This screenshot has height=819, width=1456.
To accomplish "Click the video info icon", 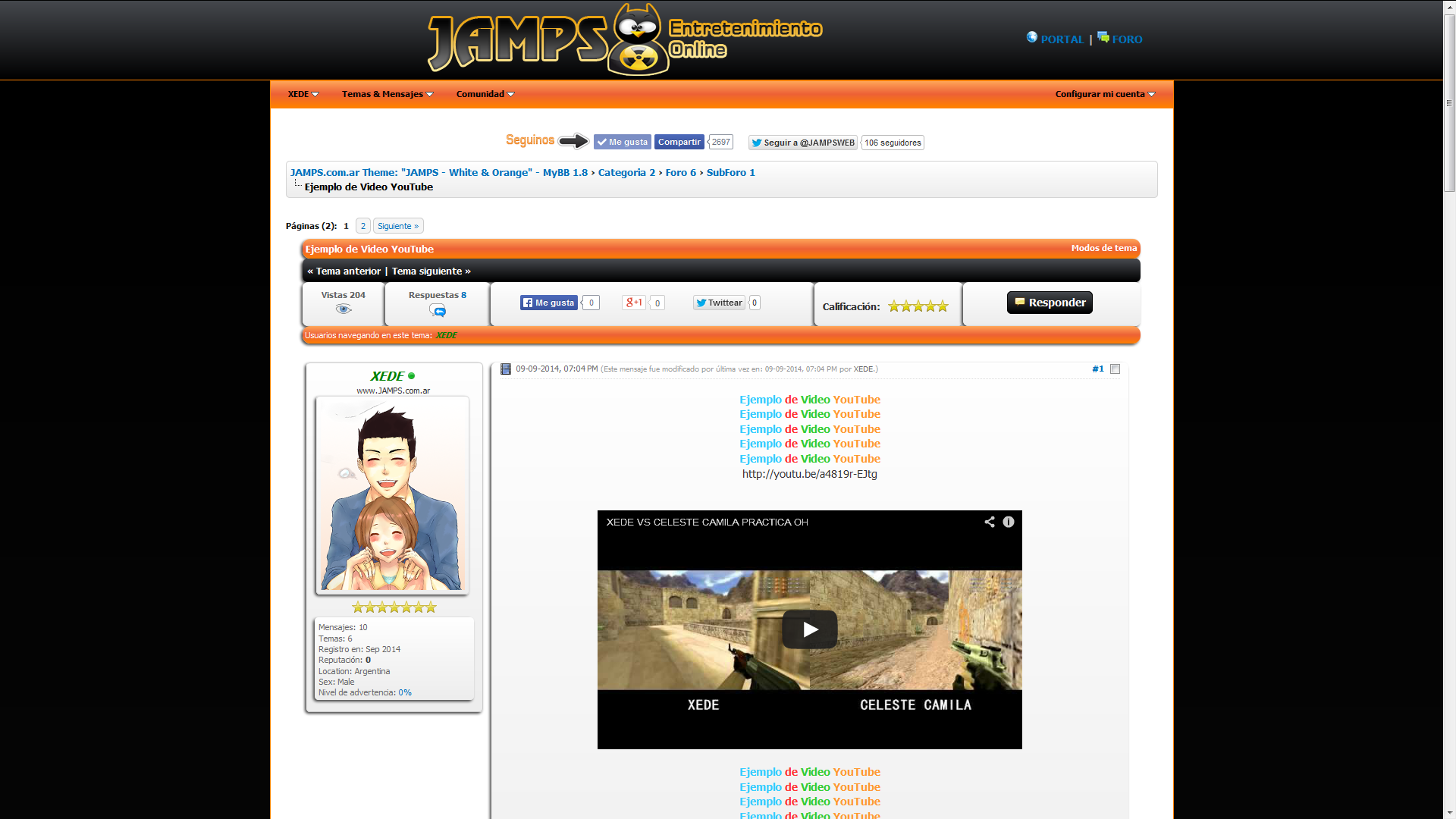I will 1009,522.
